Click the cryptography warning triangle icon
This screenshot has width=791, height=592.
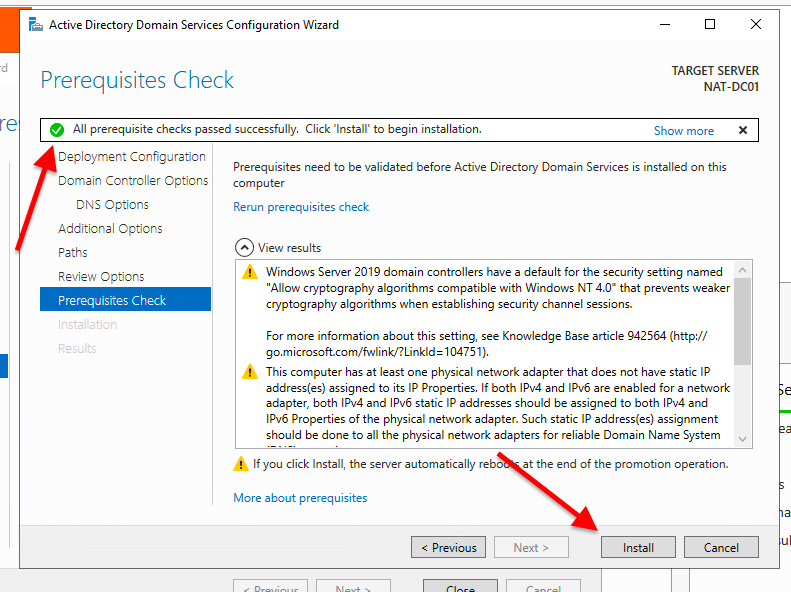(250, 272)
